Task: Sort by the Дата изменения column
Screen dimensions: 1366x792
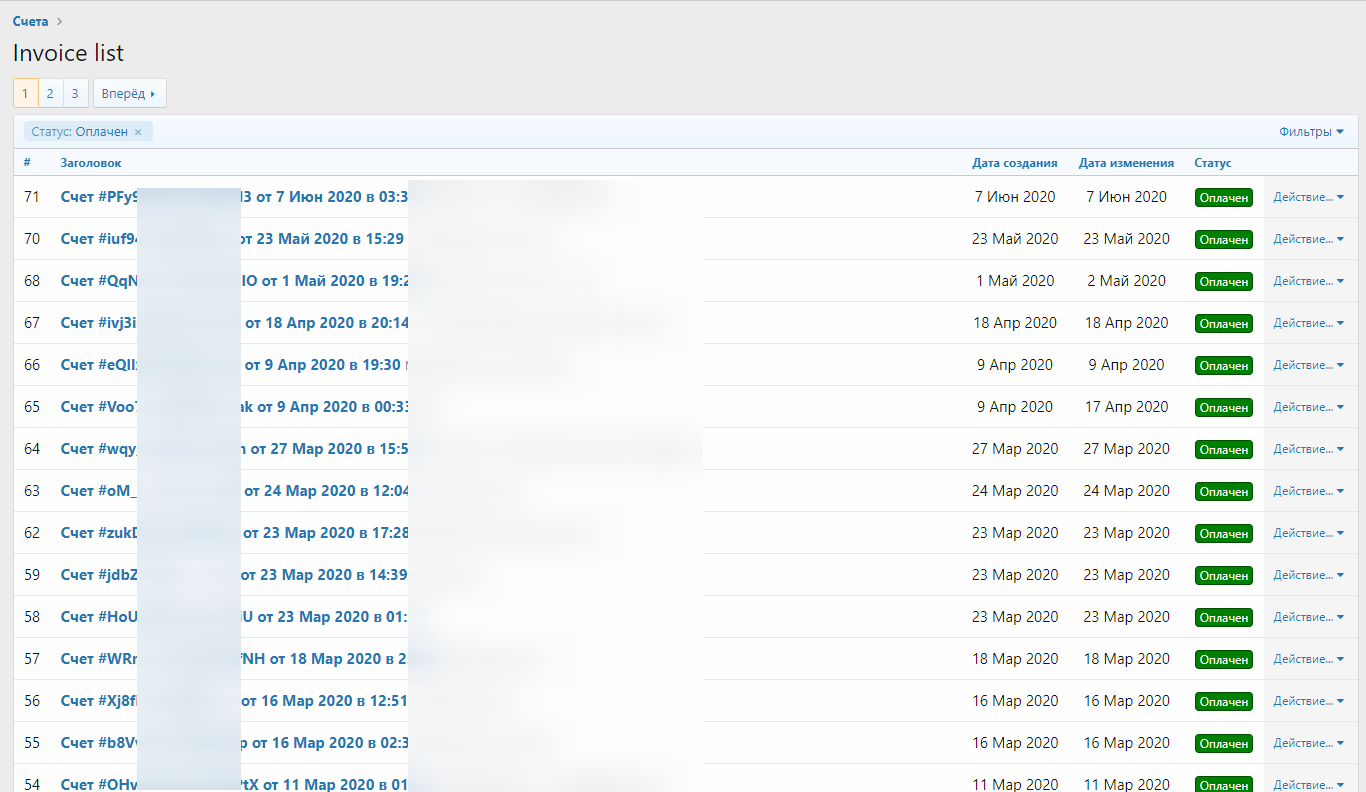Action: pyautogui.click(x=1126, y=163)
